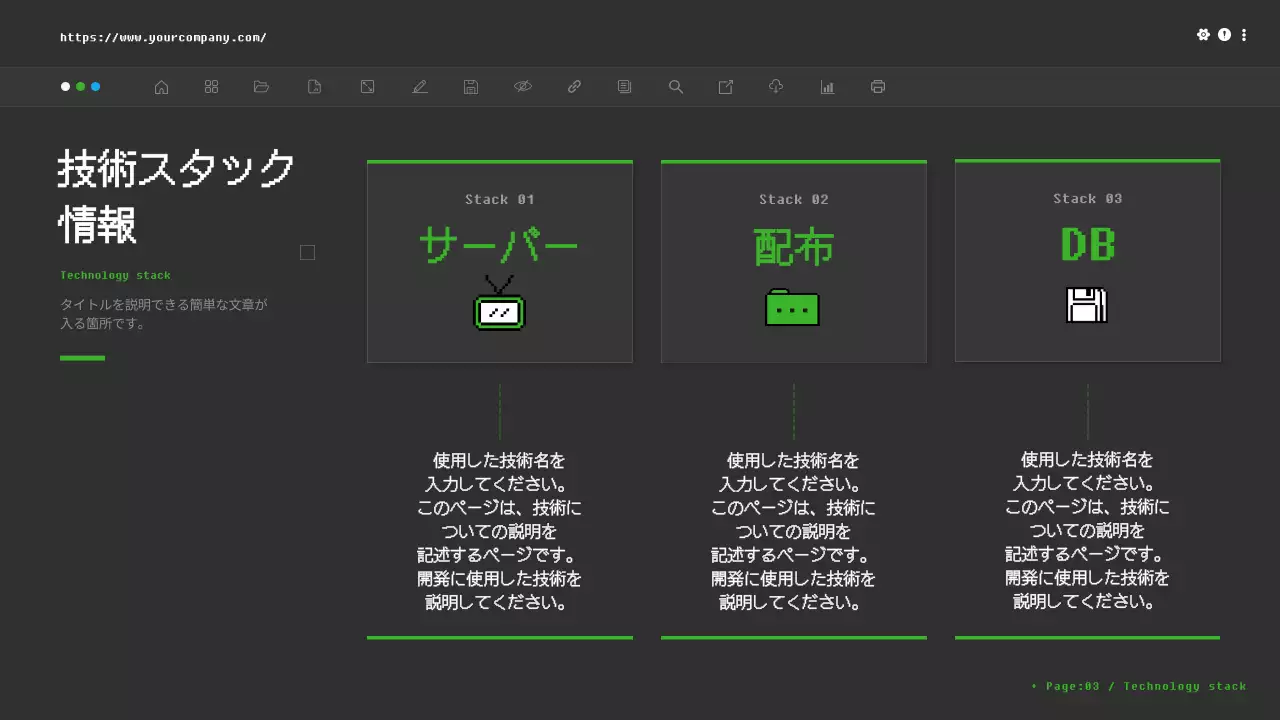Click the bar chart analytics icon

click(x=827, y=87)
